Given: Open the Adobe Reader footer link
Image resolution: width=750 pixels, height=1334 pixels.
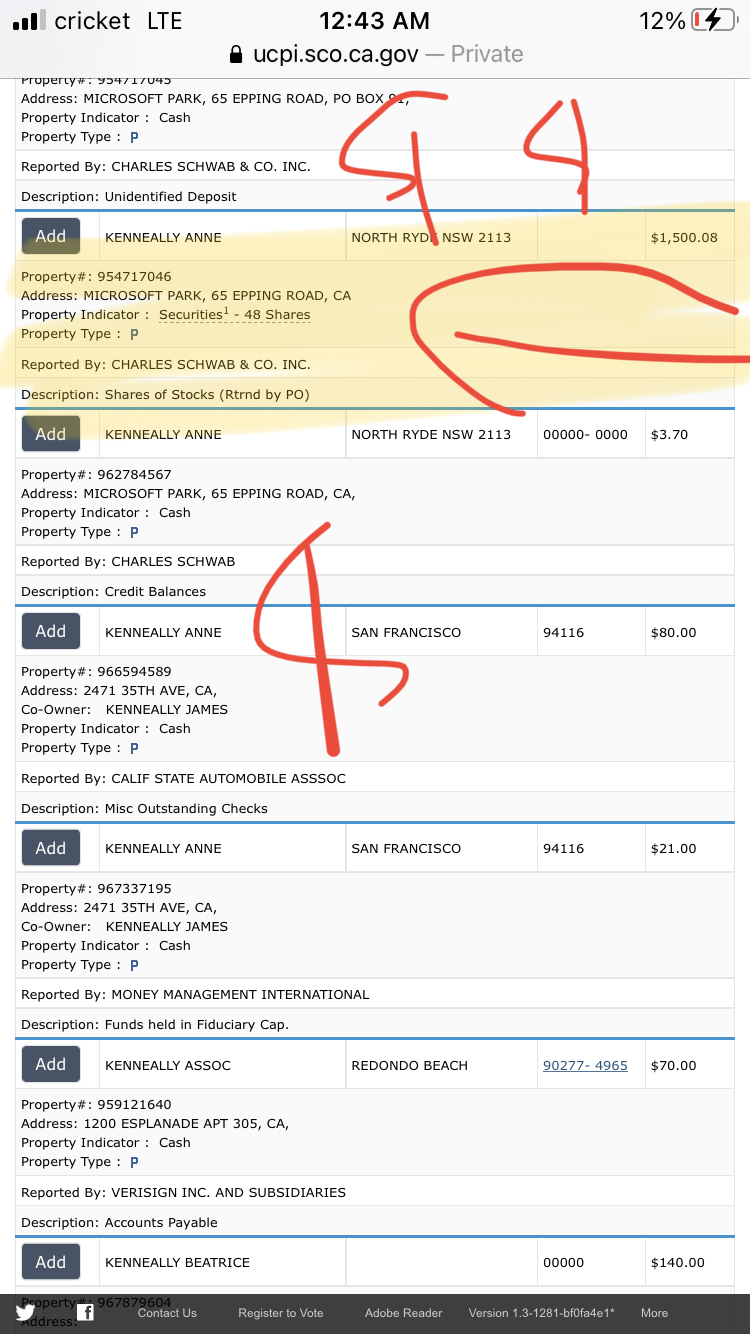Looking at the screenshot, I should 404,1313.
